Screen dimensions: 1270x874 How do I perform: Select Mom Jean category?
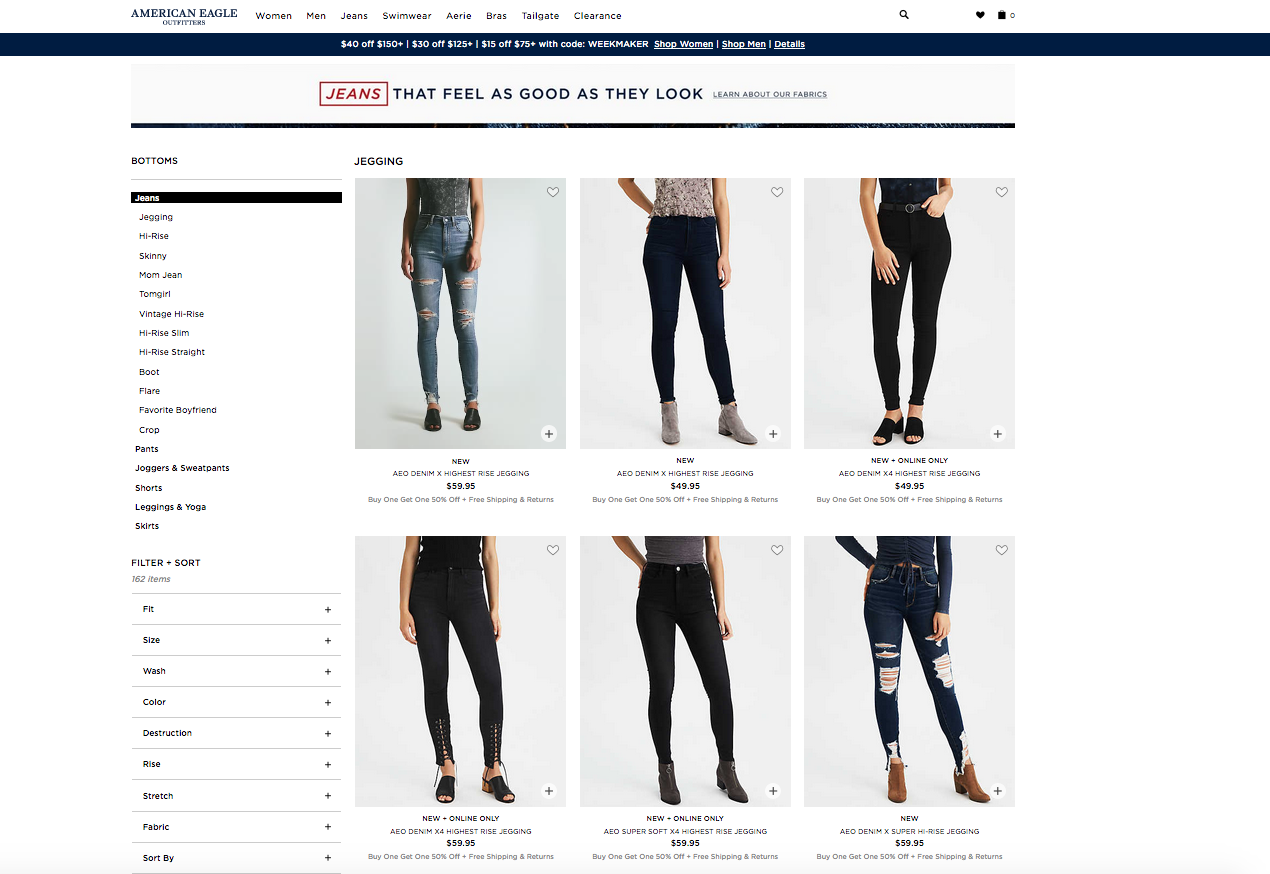[161, 275]
